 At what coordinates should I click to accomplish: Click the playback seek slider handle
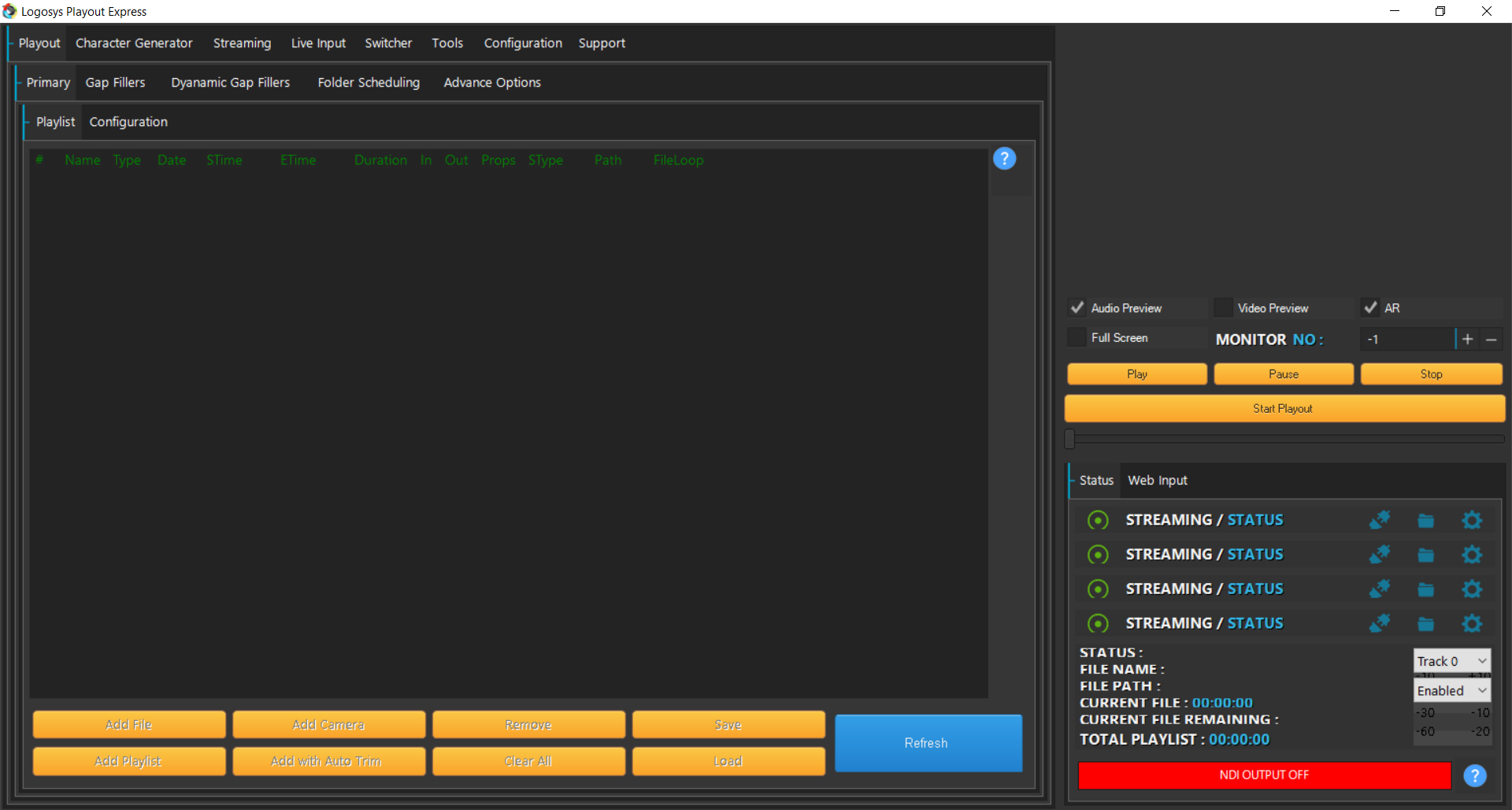(1069, 439)
